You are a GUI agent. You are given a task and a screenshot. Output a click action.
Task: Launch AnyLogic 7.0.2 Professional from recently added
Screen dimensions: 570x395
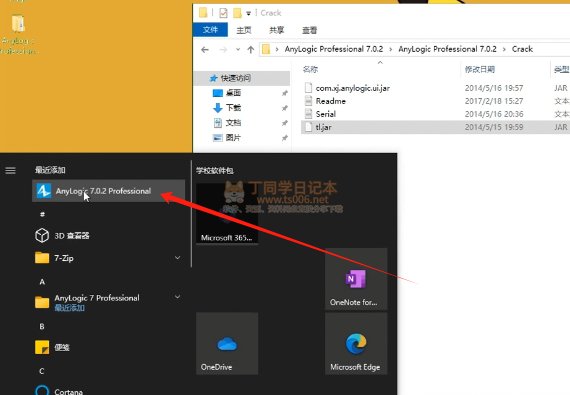[109, 191]
